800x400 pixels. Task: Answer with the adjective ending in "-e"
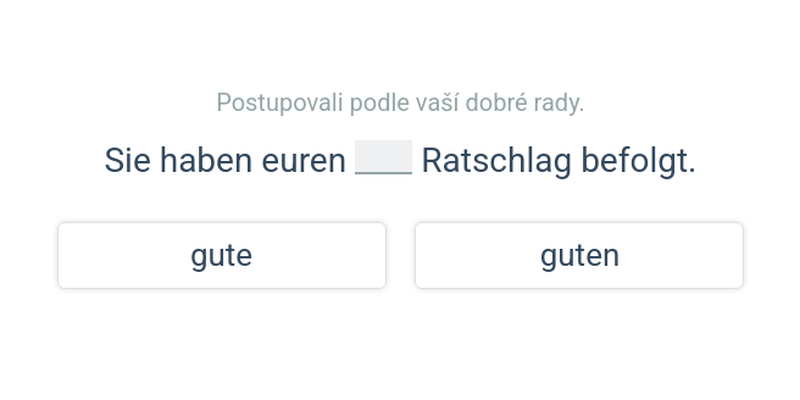[x=221, y=256]
